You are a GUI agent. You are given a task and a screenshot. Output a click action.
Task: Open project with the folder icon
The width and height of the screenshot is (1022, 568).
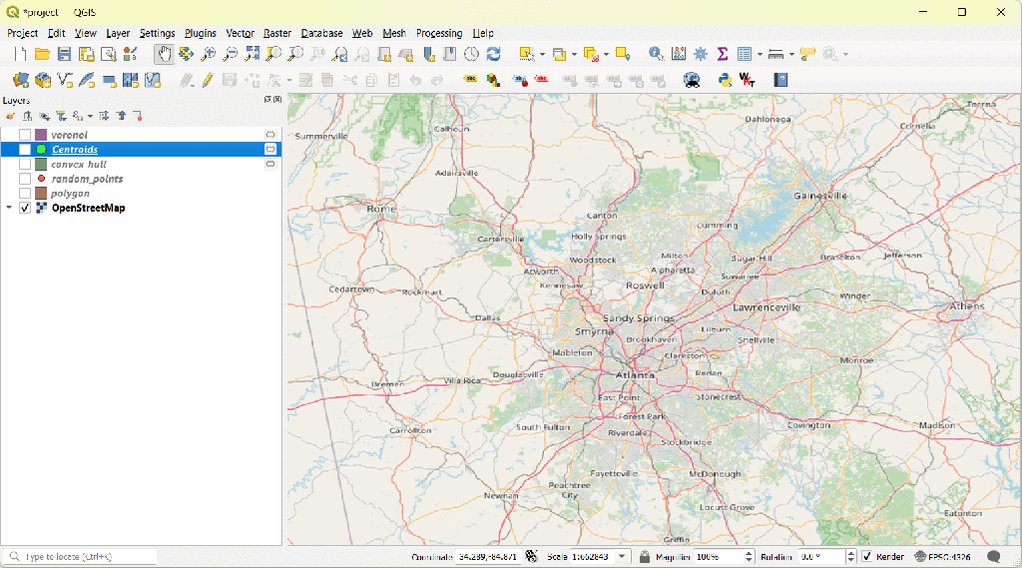tap(42, 54)
